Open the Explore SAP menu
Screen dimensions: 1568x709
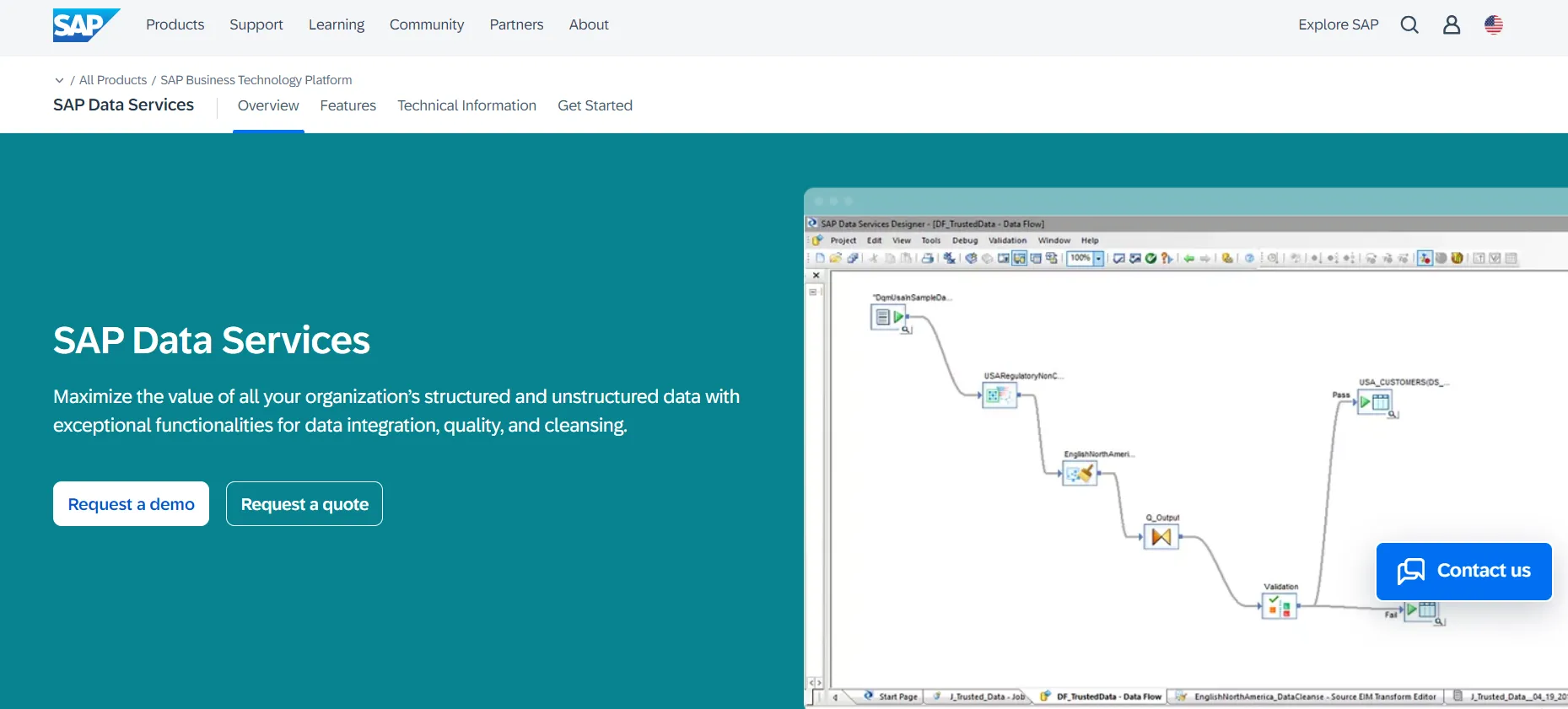1339,24
